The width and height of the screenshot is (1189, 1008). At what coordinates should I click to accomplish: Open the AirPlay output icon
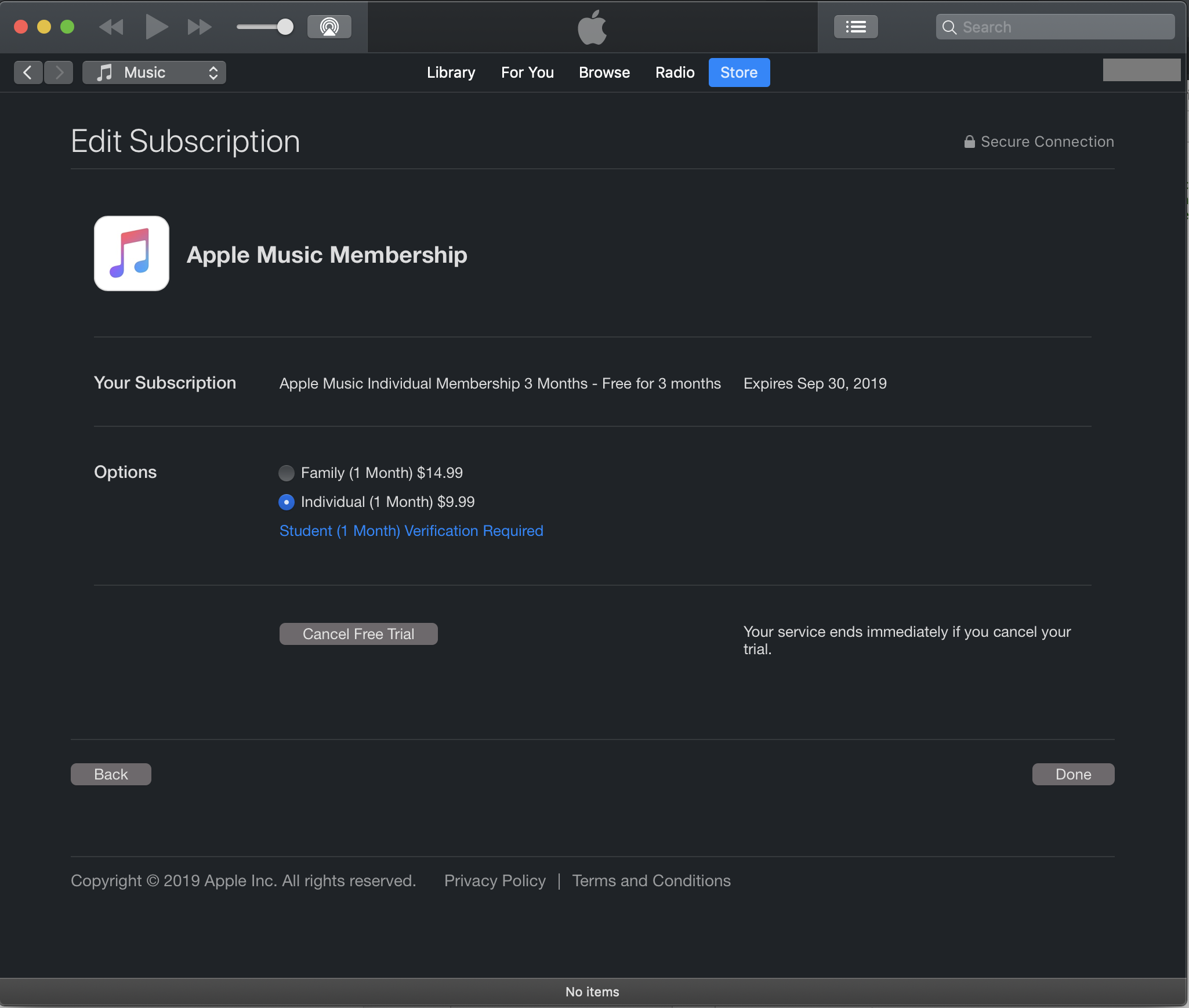(x=329, y=27)
